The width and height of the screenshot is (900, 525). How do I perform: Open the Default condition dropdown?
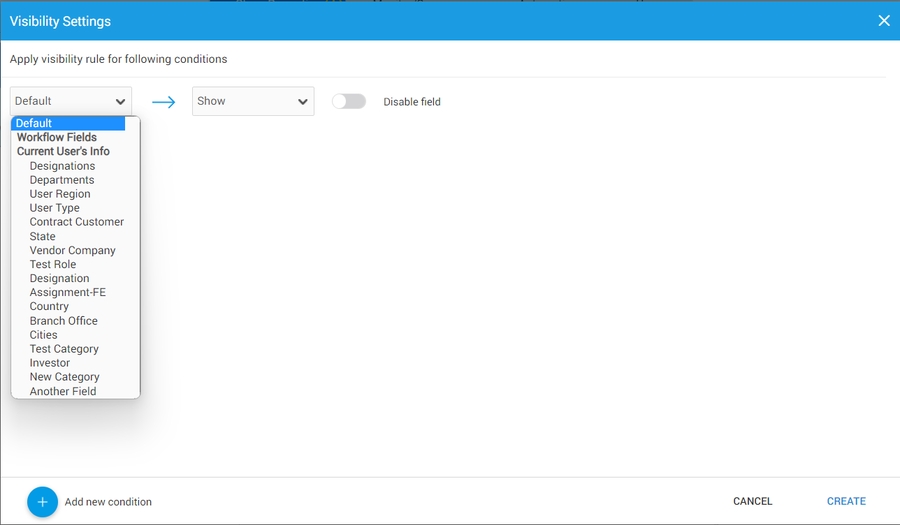(x=71, y=101)
